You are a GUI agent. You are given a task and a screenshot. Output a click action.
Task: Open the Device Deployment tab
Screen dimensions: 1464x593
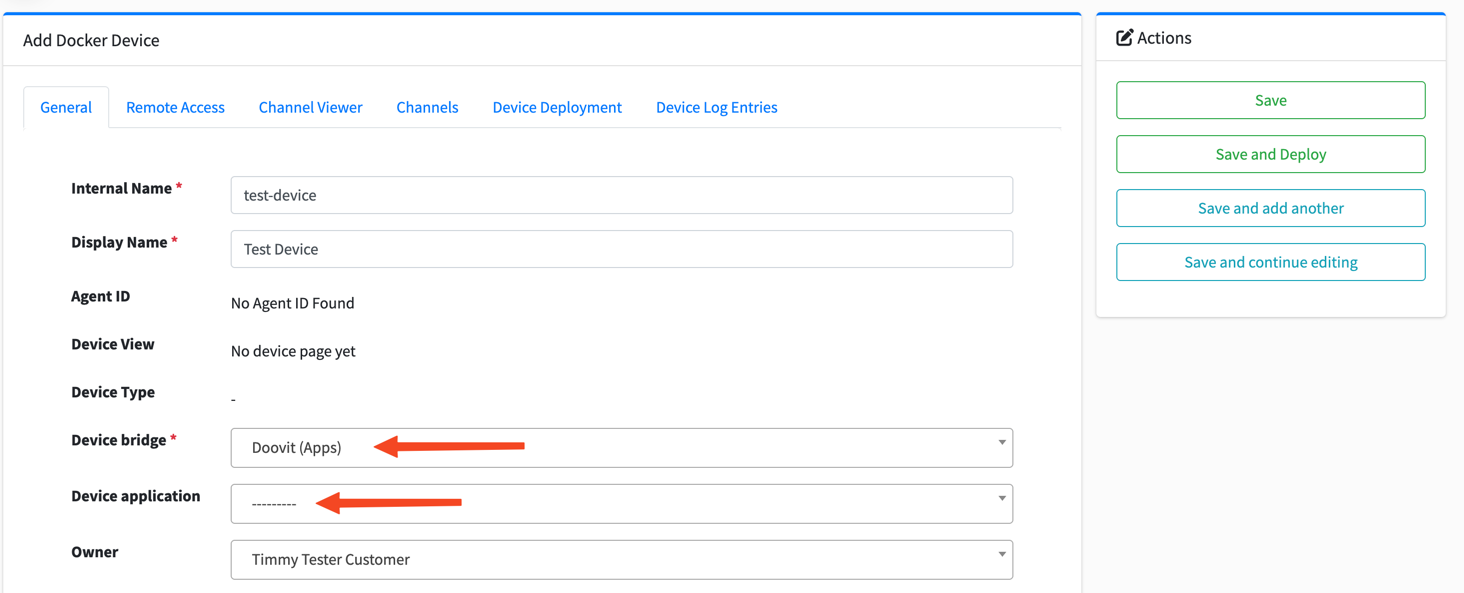[x=557, y=107]
